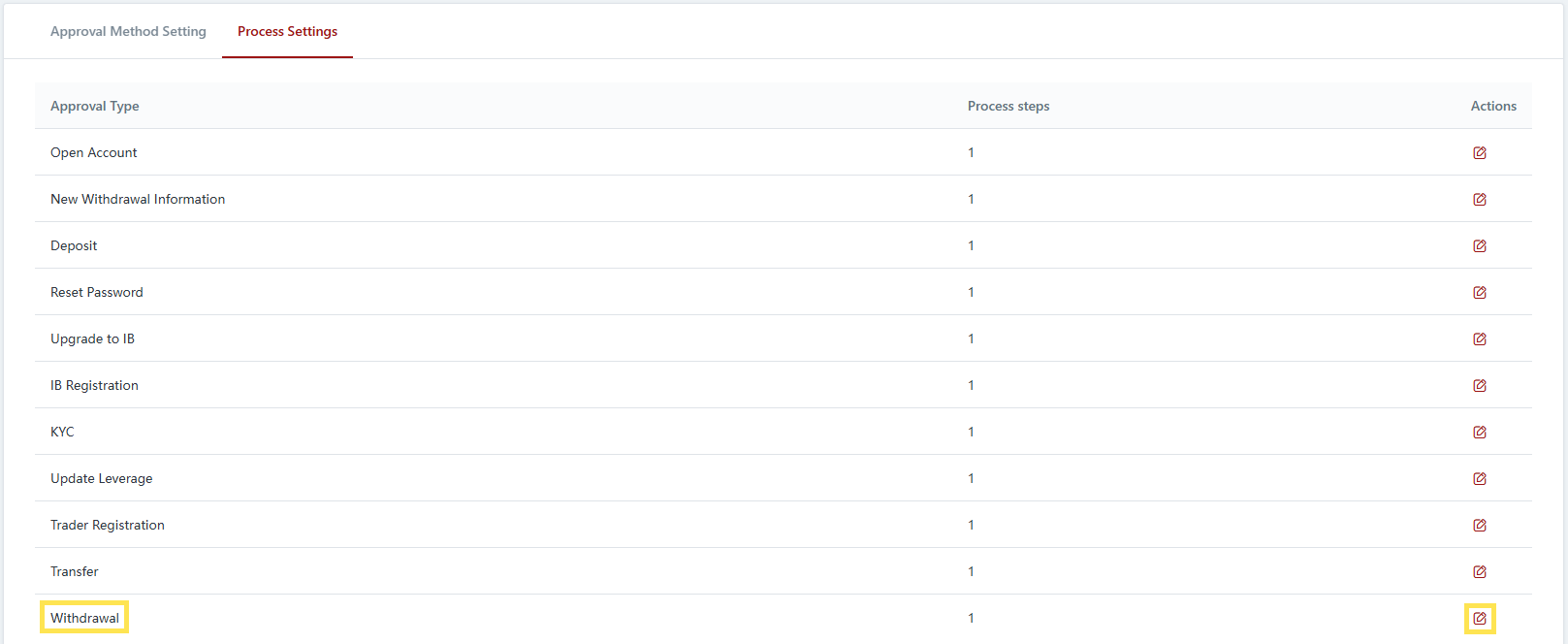This screenshot has height=644, width=1568.
Task: Click the Deposit approval type label
Action: click(x=74, y=245)
